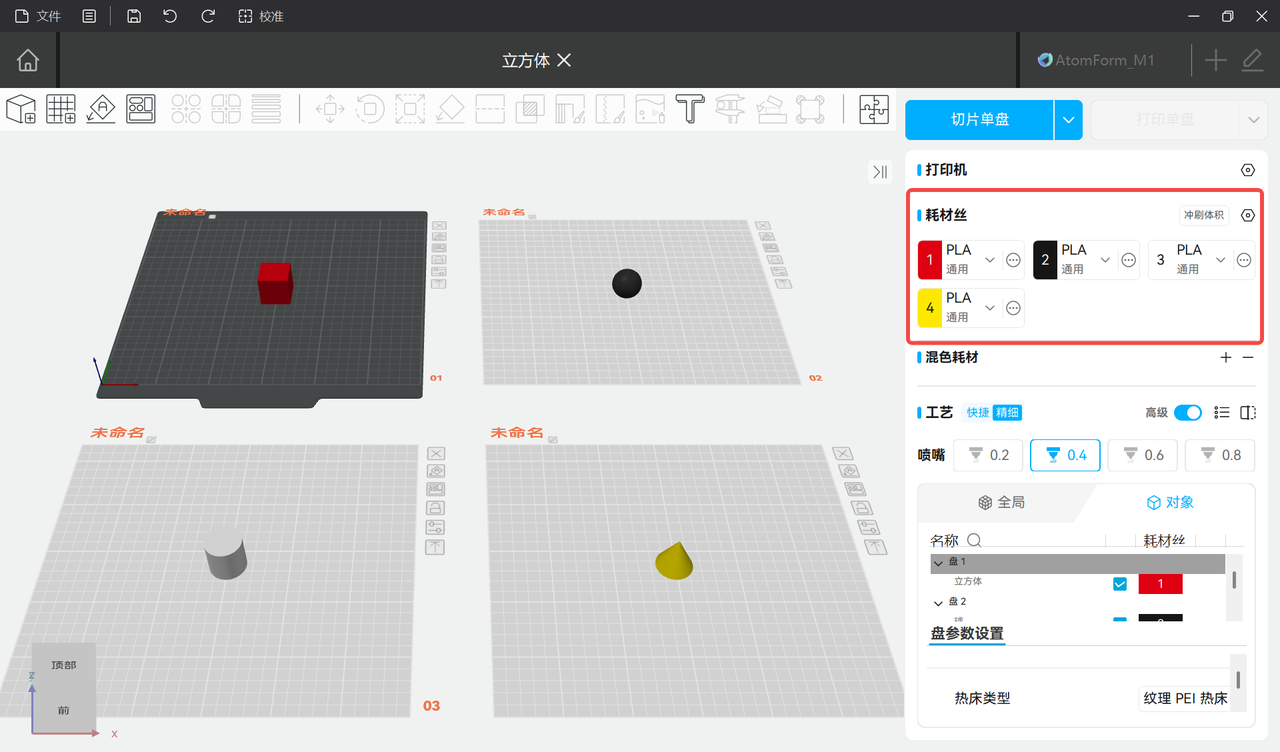Viewport: 1280px width, 752px height.
Task: Select the auto-orient toolbar icon
Action: click(x=101, y=109)
